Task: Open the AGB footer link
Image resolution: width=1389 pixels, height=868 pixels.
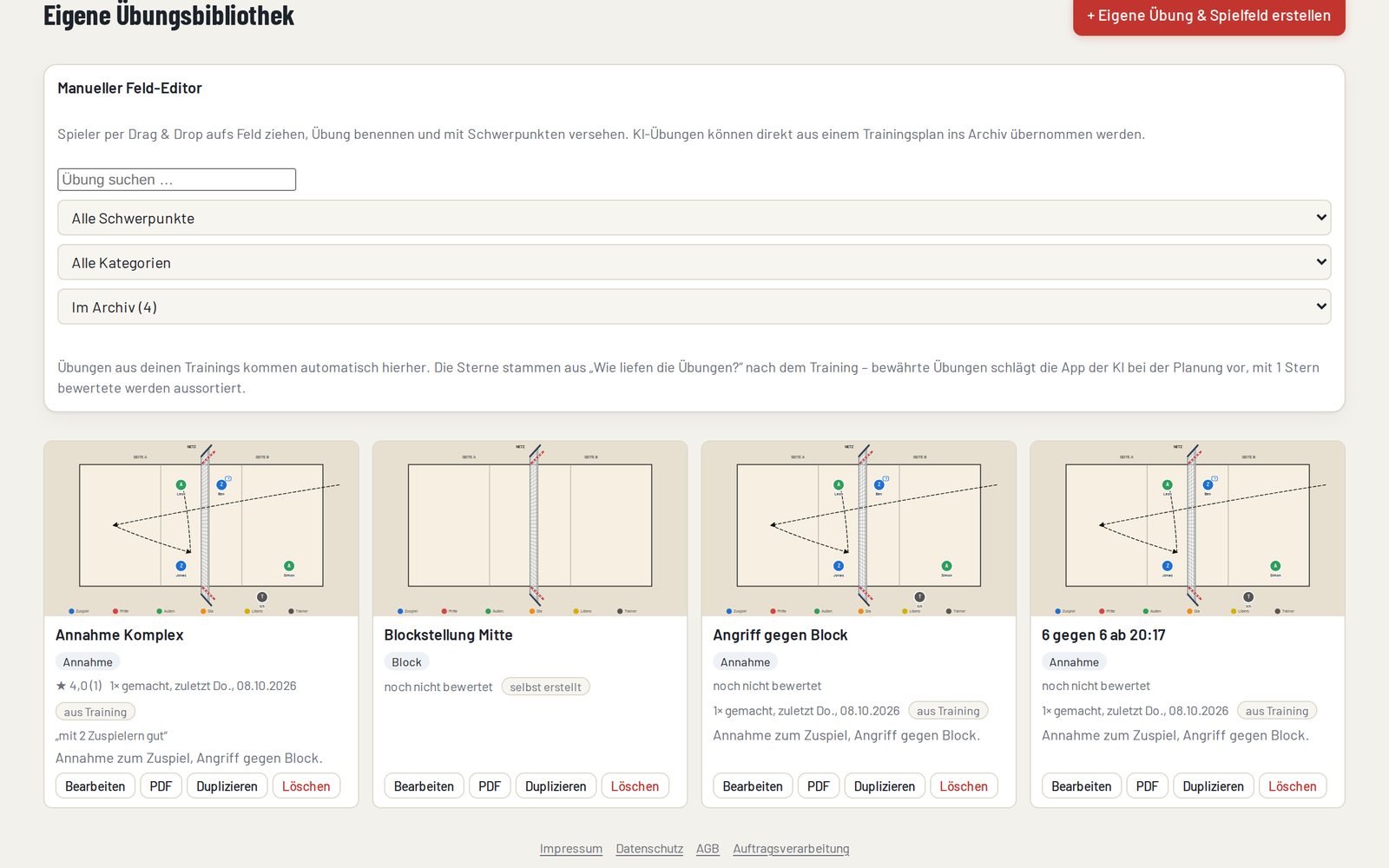Action: point(708,849)
